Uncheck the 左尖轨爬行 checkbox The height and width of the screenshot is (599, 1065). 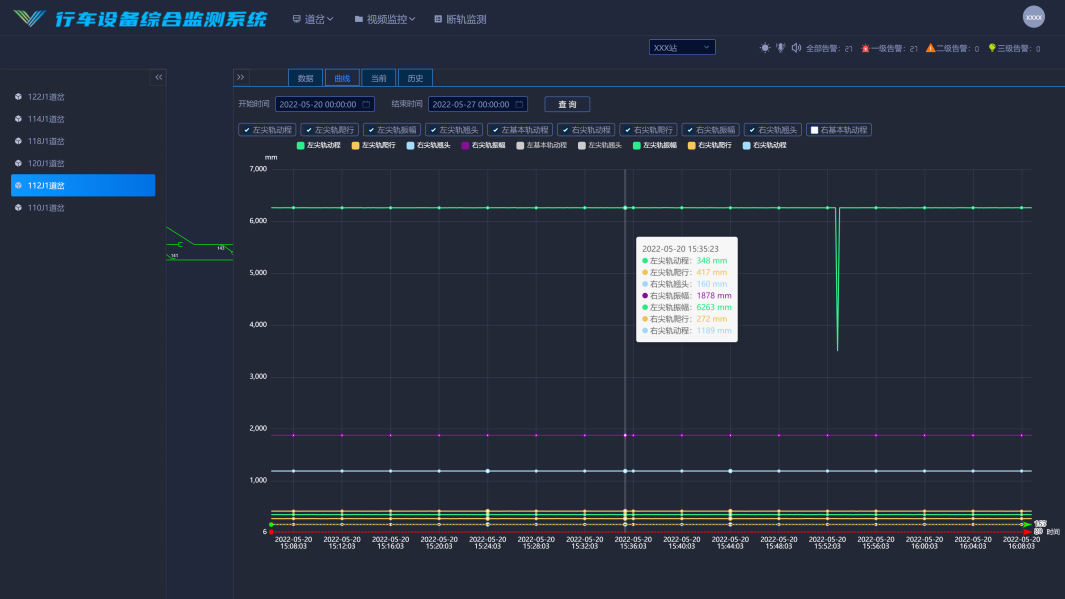(308, 130)
